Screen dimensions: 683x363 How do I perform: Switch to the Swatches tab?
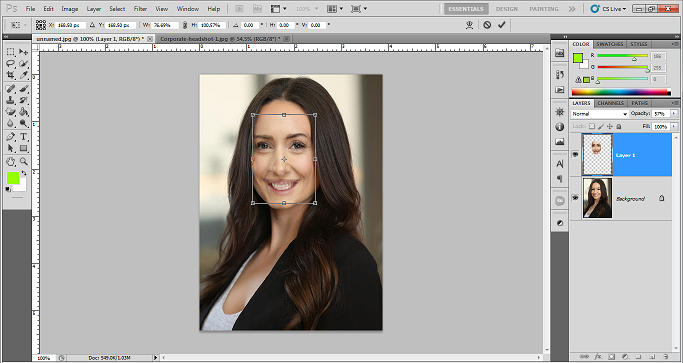pos(609,44)
